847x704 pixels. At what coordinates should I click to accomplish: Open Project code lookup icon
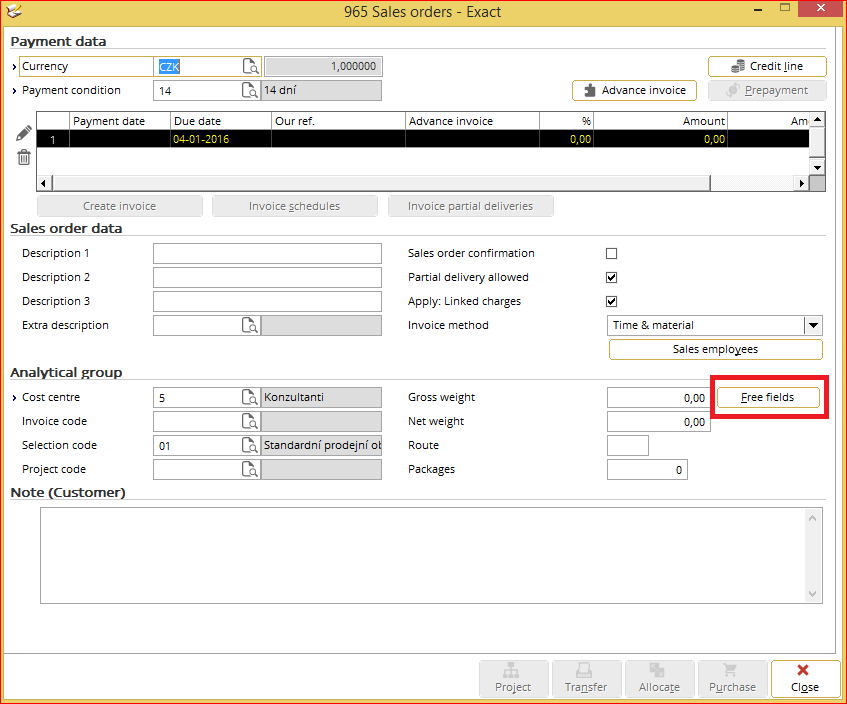pos(250,470)
